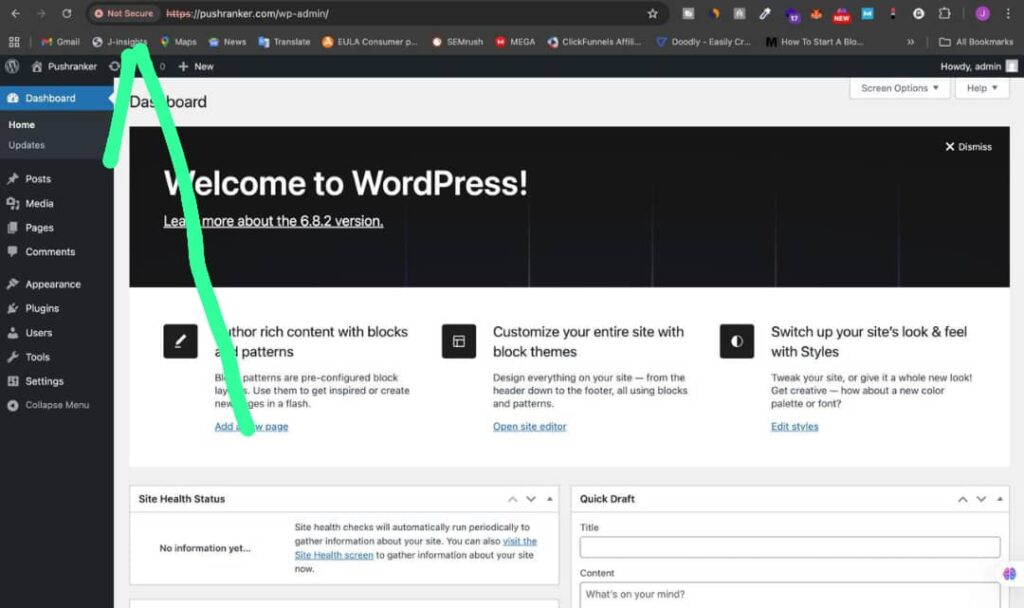Click the Not Secure site info badge

pyautogui.click(x=123, y=13)
